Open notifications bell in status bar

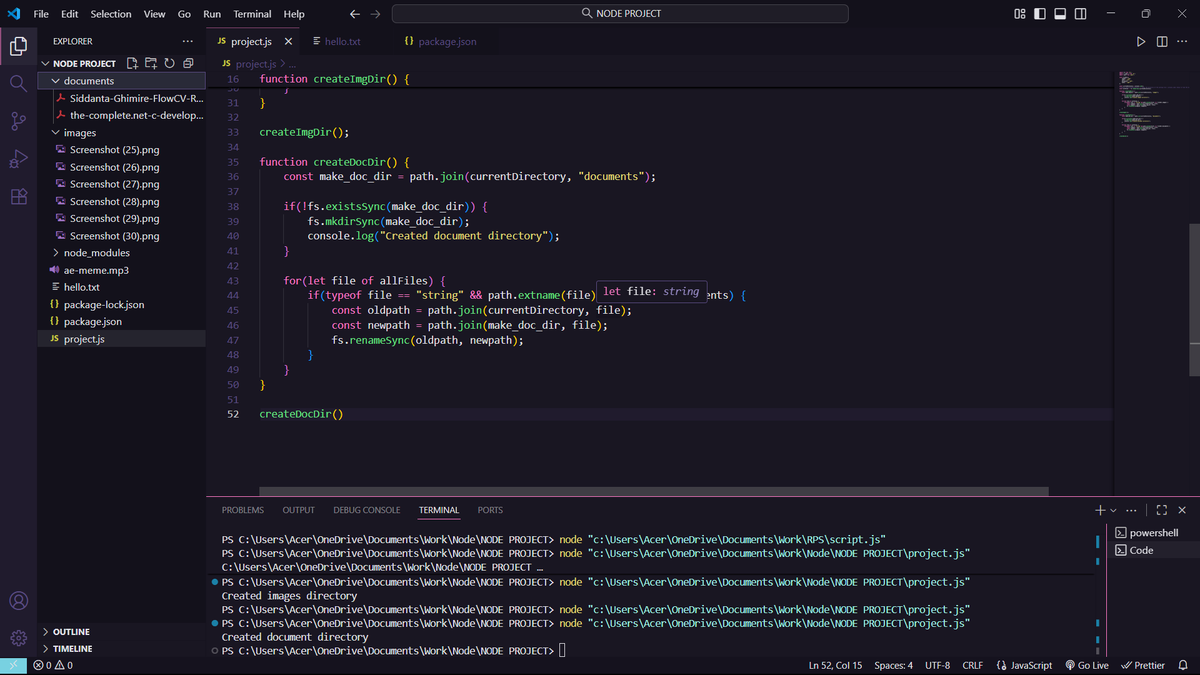click(1183, 665)
